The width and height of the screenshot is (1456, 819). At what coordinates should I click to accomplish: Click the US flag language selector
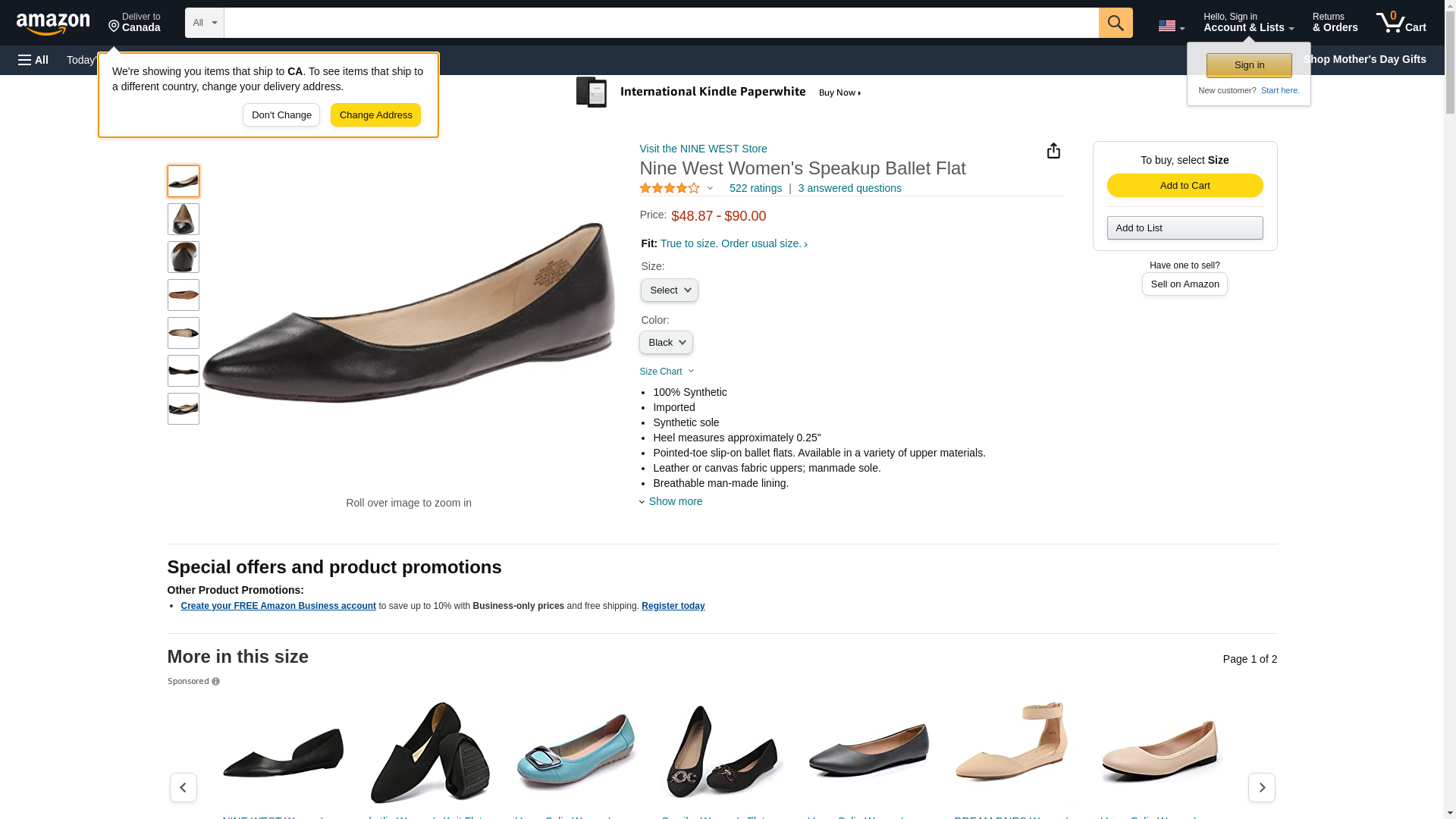click(1171, 26)
